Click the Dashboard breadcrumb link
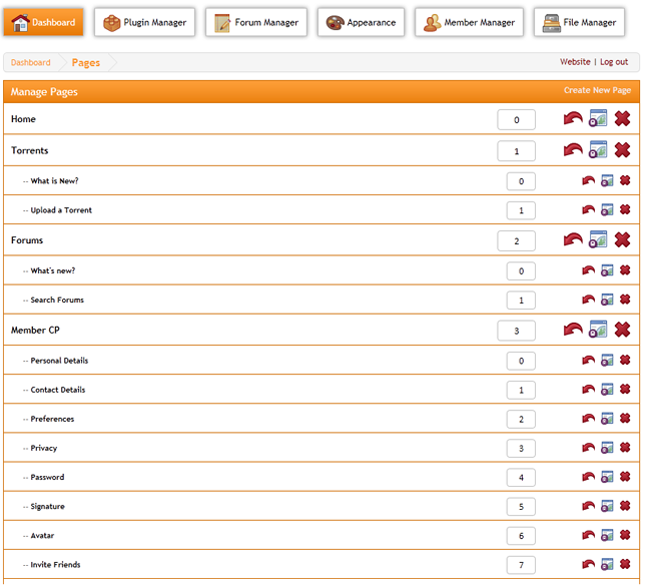647x585 pixels. (x=31, y=62)
